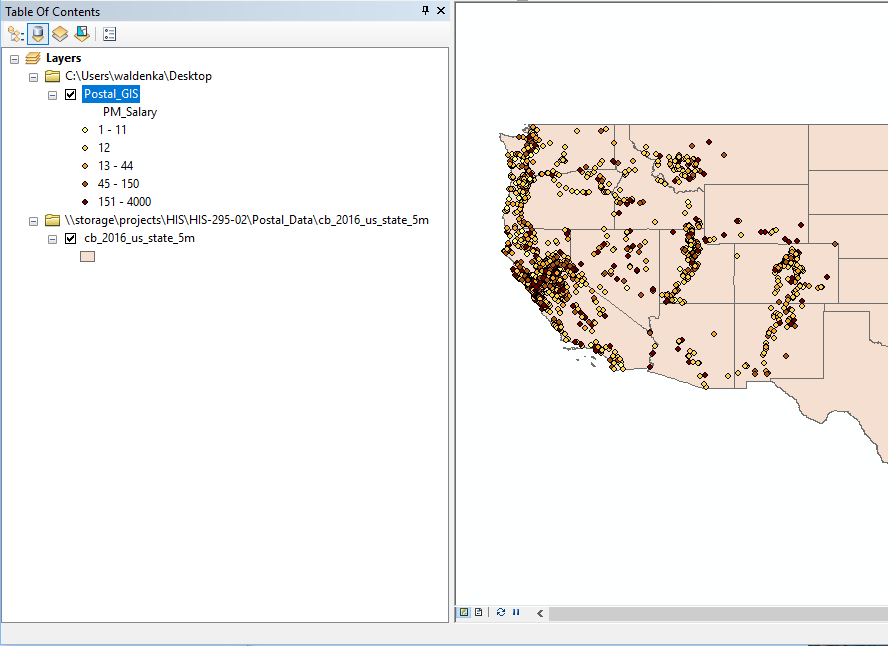This screenshot has width=888, height=646.
Task: Switch to List By Selection view
Action: tap(81, 34)
